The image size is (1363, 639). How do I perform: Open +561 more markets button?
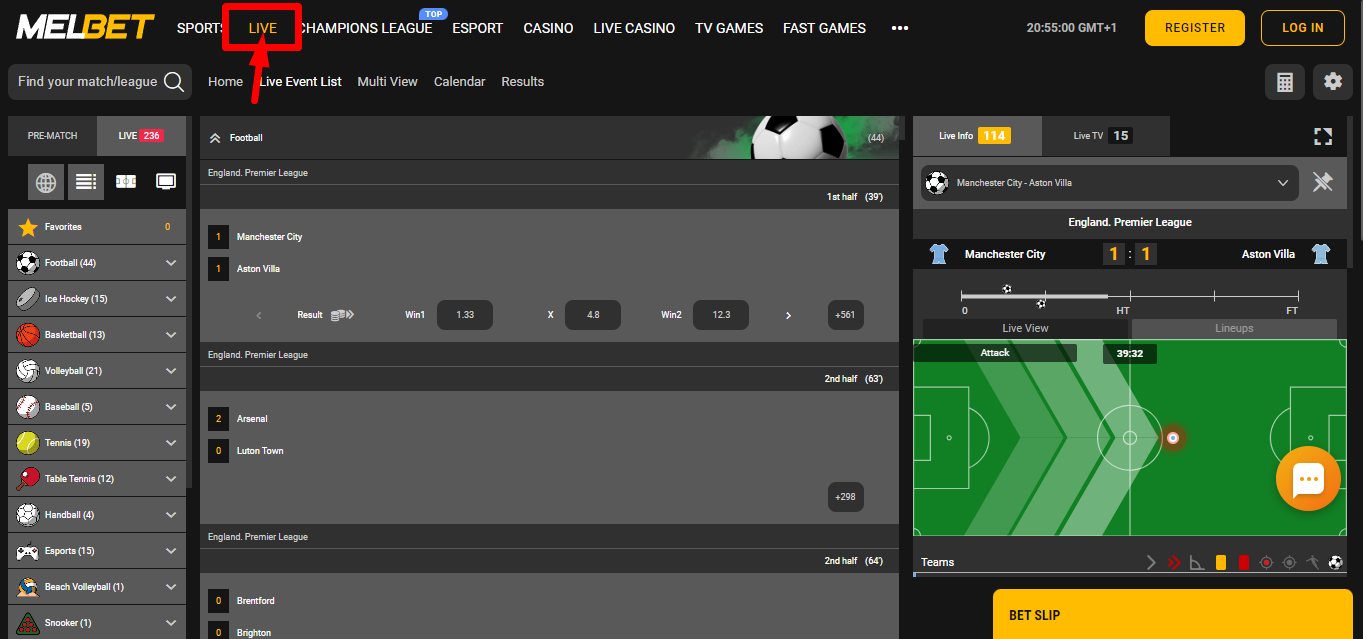pyautogui.click(x=846, y=315)
